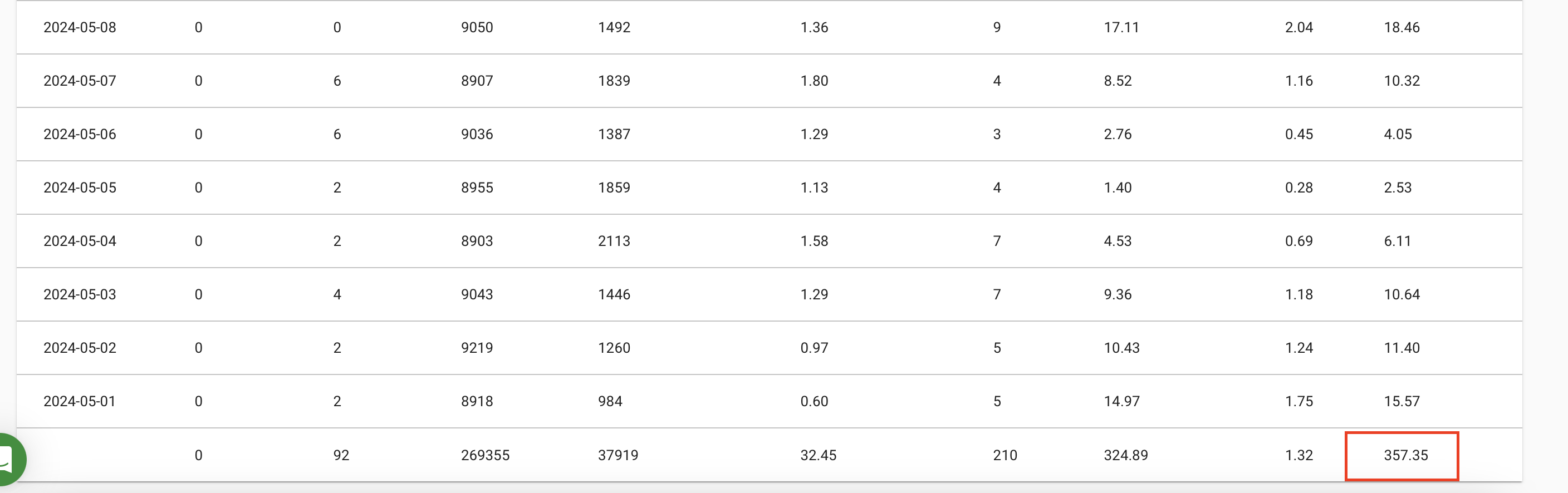The width and height of the screenshot is (1568, 493).
Task: Click the 2024-05-05 row date
Action: pos(80,188)
